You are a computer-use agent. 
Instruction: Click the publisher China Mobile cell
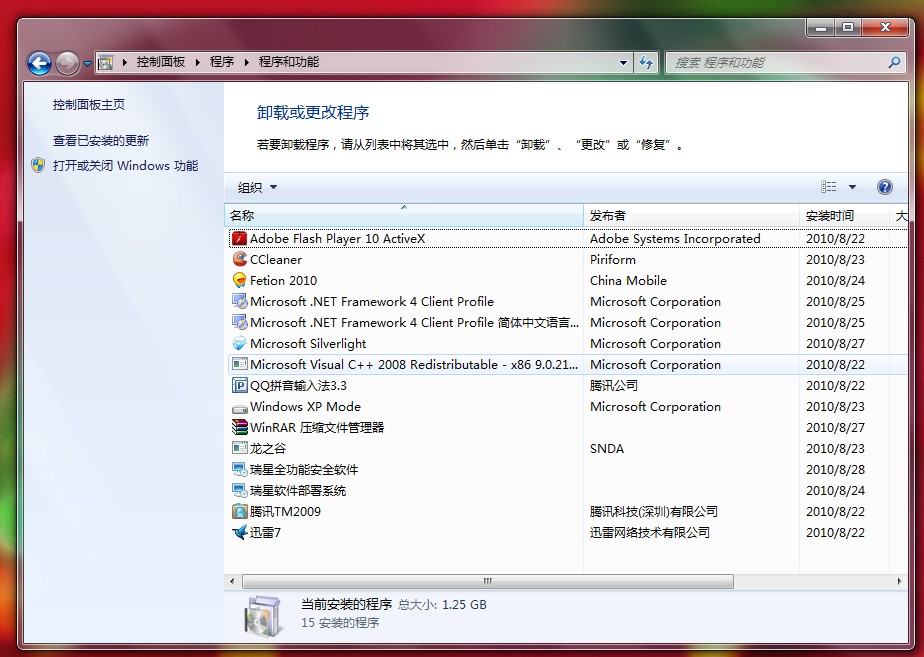629,280
